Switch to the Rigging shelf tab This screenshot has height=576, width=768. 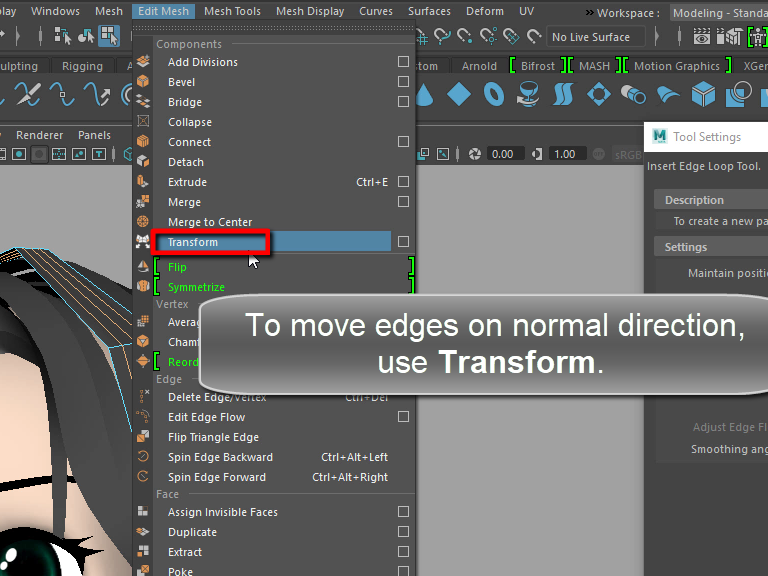pyautogui.click(x=82, y=67)
